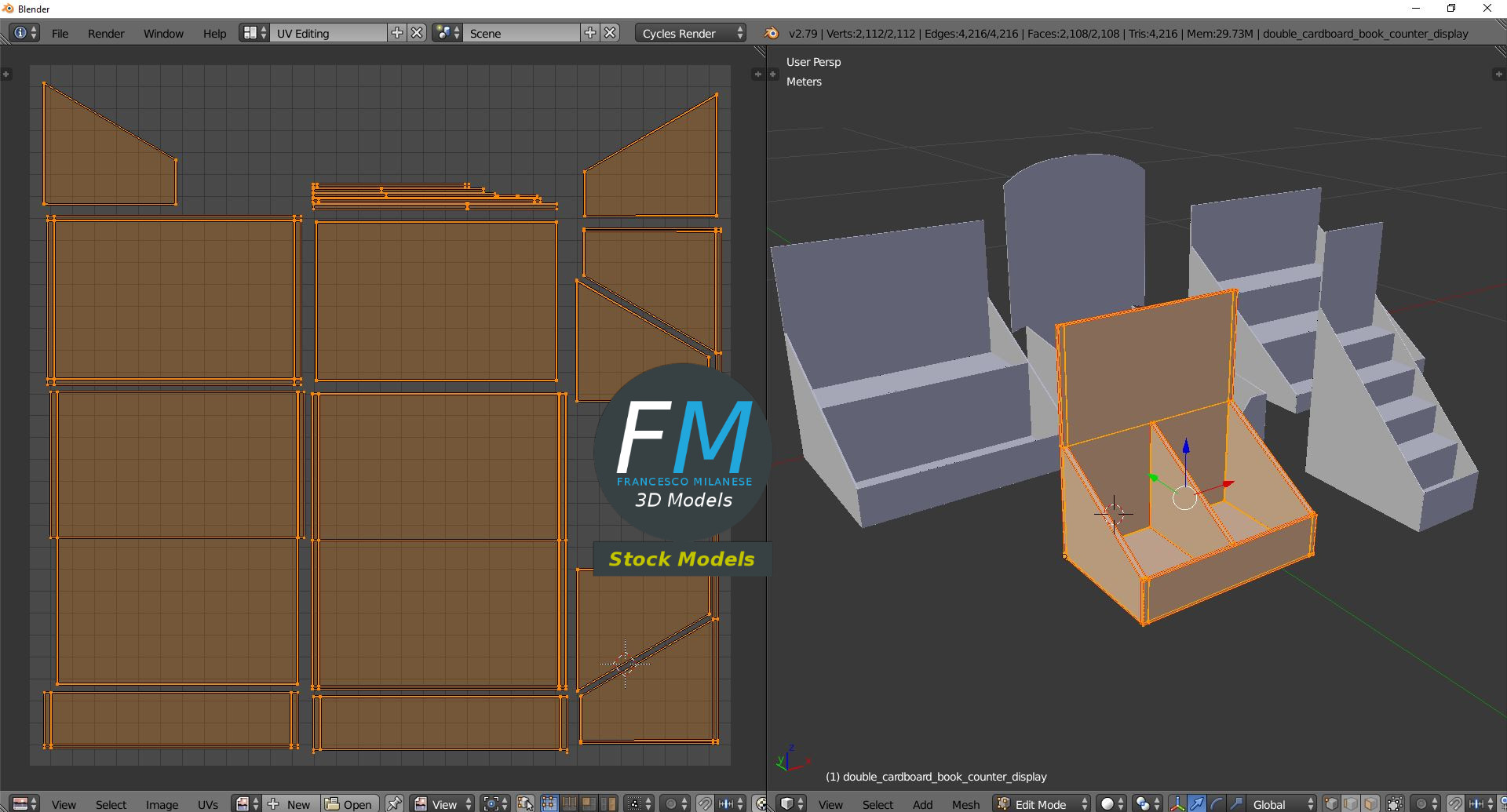This screenshot has width=1507, height=812.
Task: Select the scale manipulator icon
Action: 1235,803
